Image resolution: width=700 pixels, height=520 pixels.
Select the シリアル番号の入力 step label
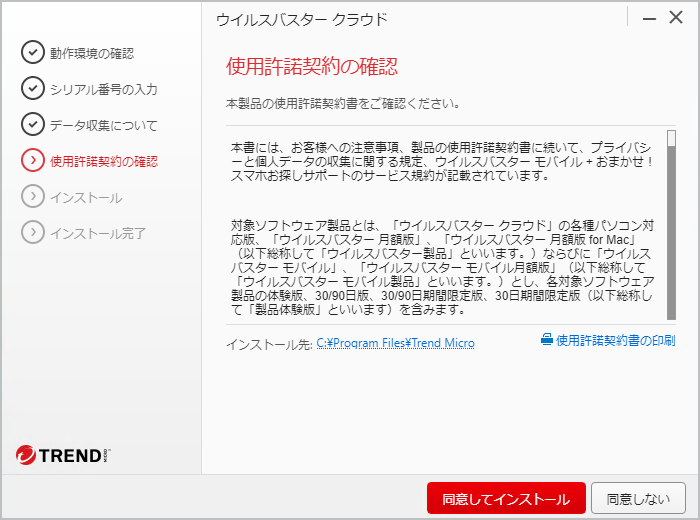tap(104, 89)
